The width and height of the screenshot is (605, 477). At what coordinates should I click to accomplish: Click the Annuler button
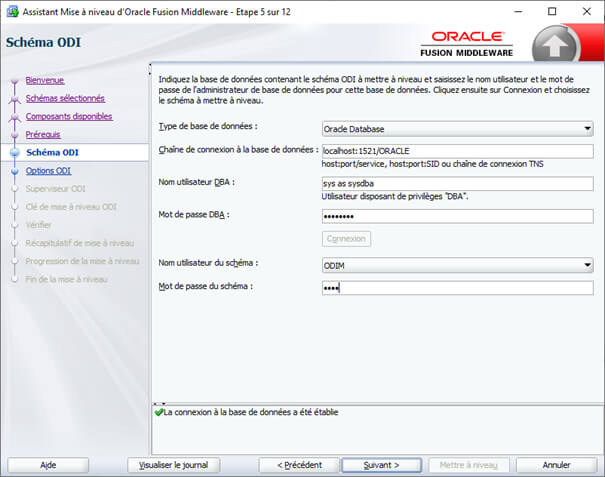556,465
